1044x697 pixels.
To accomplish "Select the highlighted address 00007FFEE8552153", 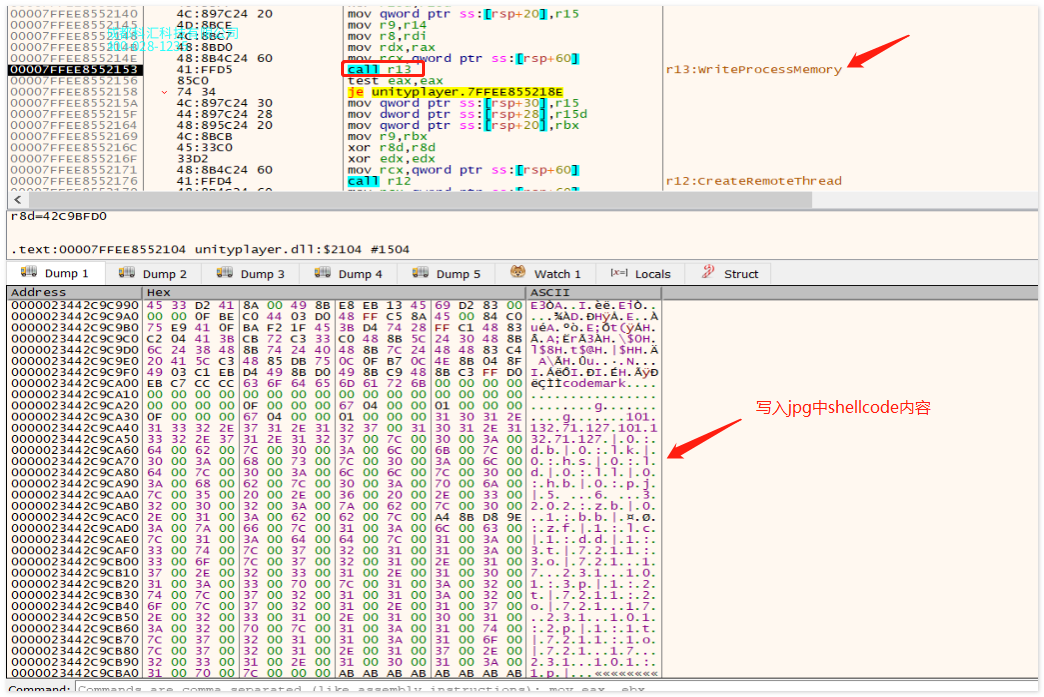I will click(x=74, y=70).
